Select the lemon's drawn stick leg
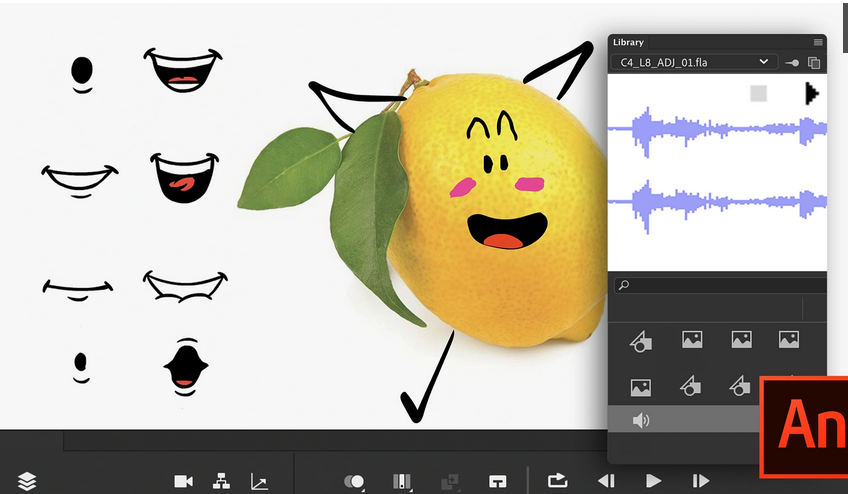848x494 pixels. tap(428, 377)
